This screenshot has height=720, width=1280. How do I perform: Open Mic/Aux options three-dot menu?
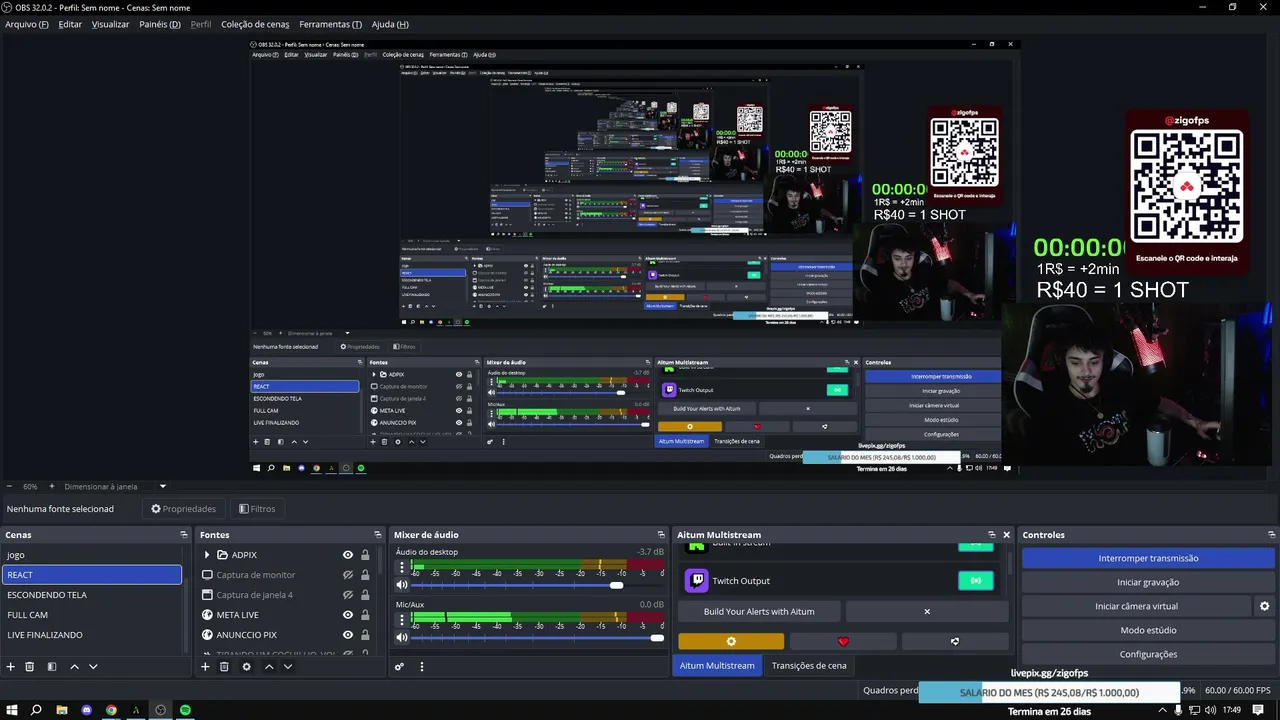pos(401,620)
